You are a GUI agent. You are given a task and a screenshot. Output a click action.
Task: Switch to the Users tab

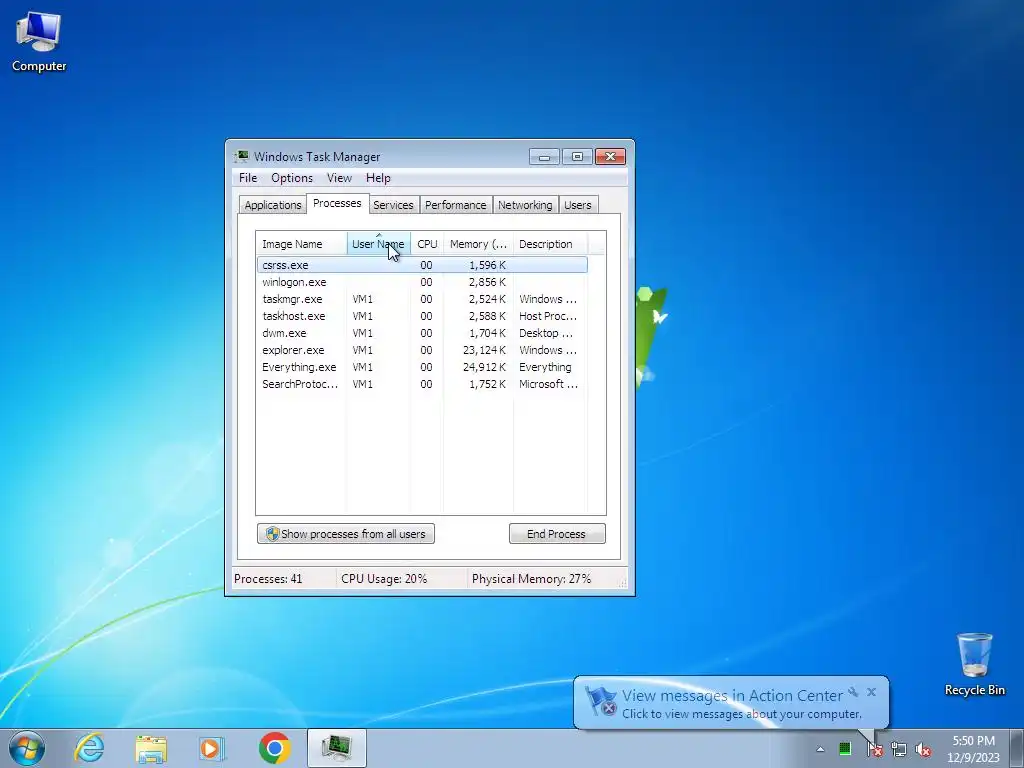pyautogui.click(x=577, y=205)
